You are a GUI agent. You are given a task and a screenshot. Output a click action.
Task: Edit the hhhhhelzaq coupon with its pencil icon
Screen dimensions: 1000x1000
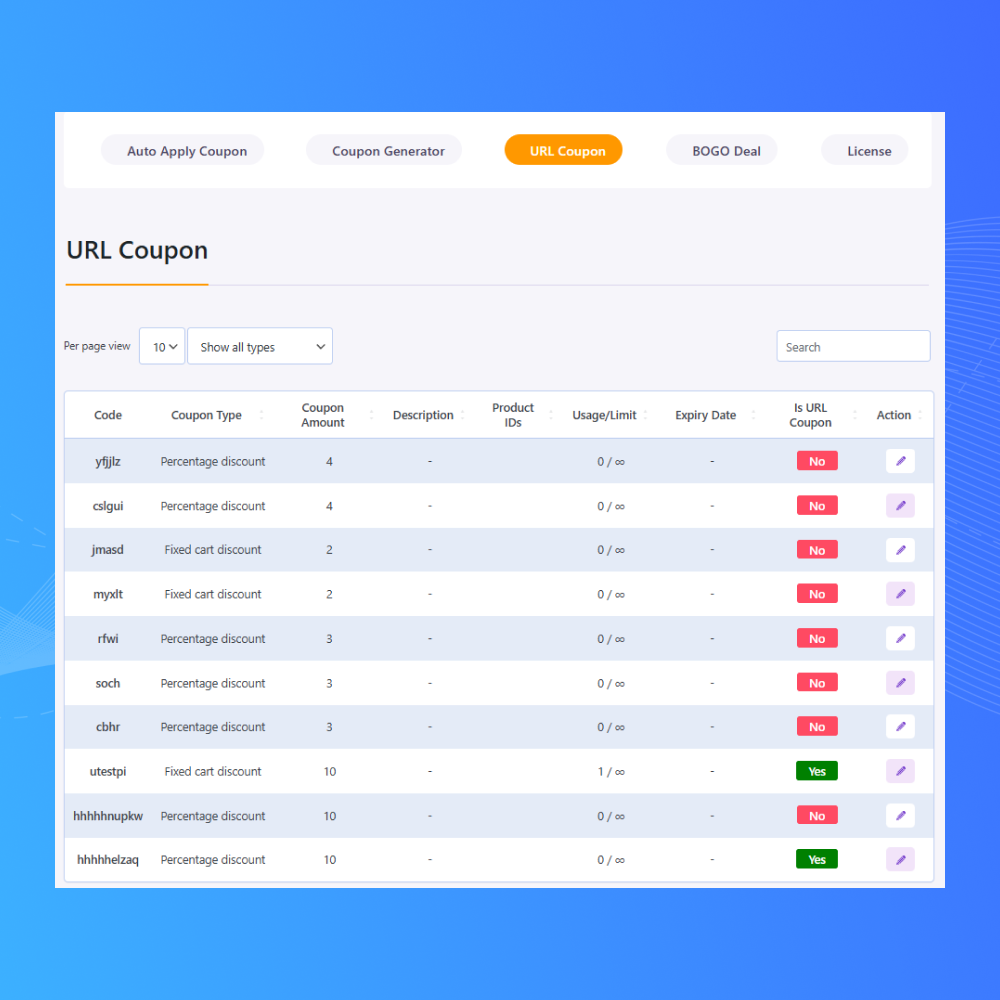point(900,860)
